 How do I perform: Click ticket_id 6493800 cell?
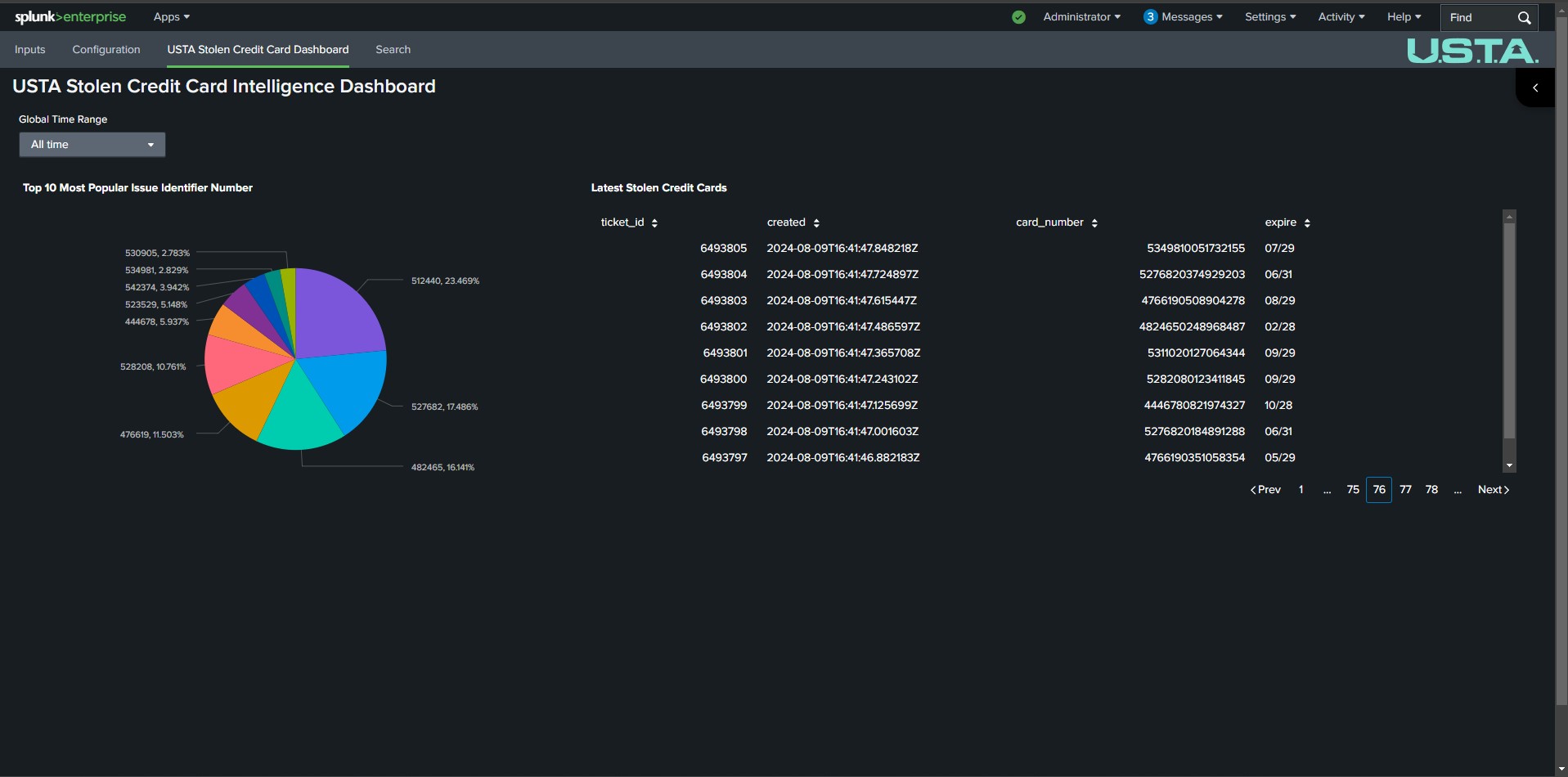[x=723, y=380]
